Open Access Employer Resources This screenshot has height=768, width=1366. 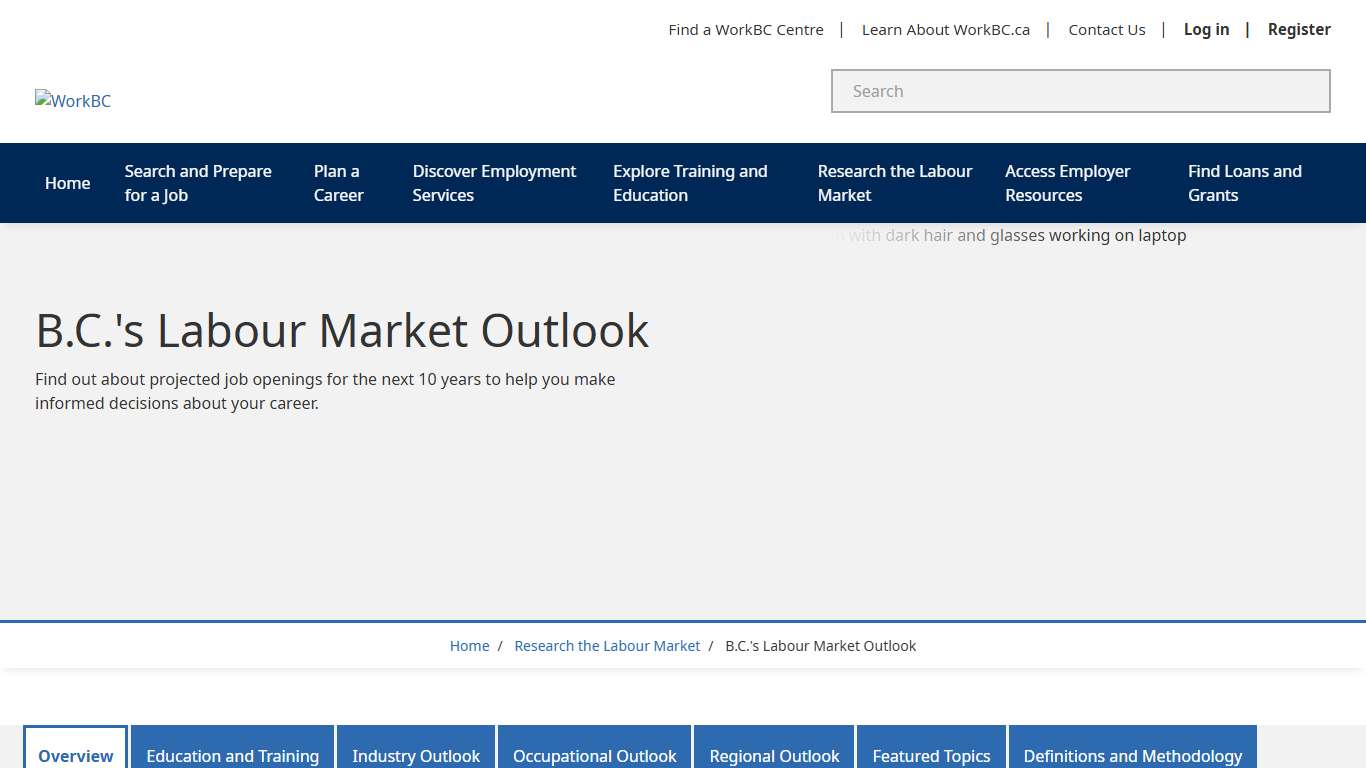(x=1068, y=183)
